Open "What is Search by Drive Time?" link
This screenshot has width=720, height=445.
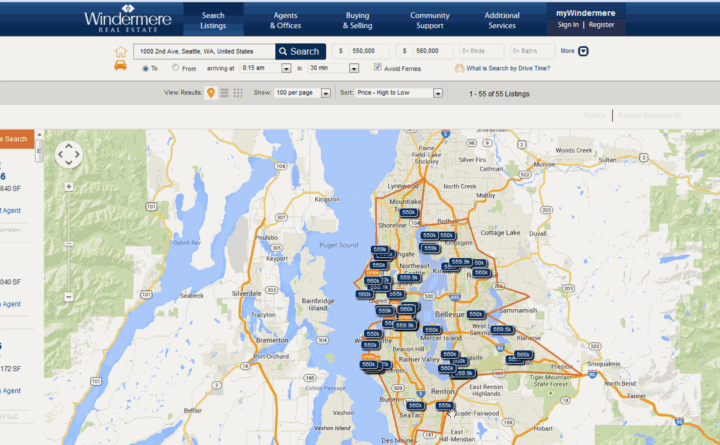pos(507,68)
